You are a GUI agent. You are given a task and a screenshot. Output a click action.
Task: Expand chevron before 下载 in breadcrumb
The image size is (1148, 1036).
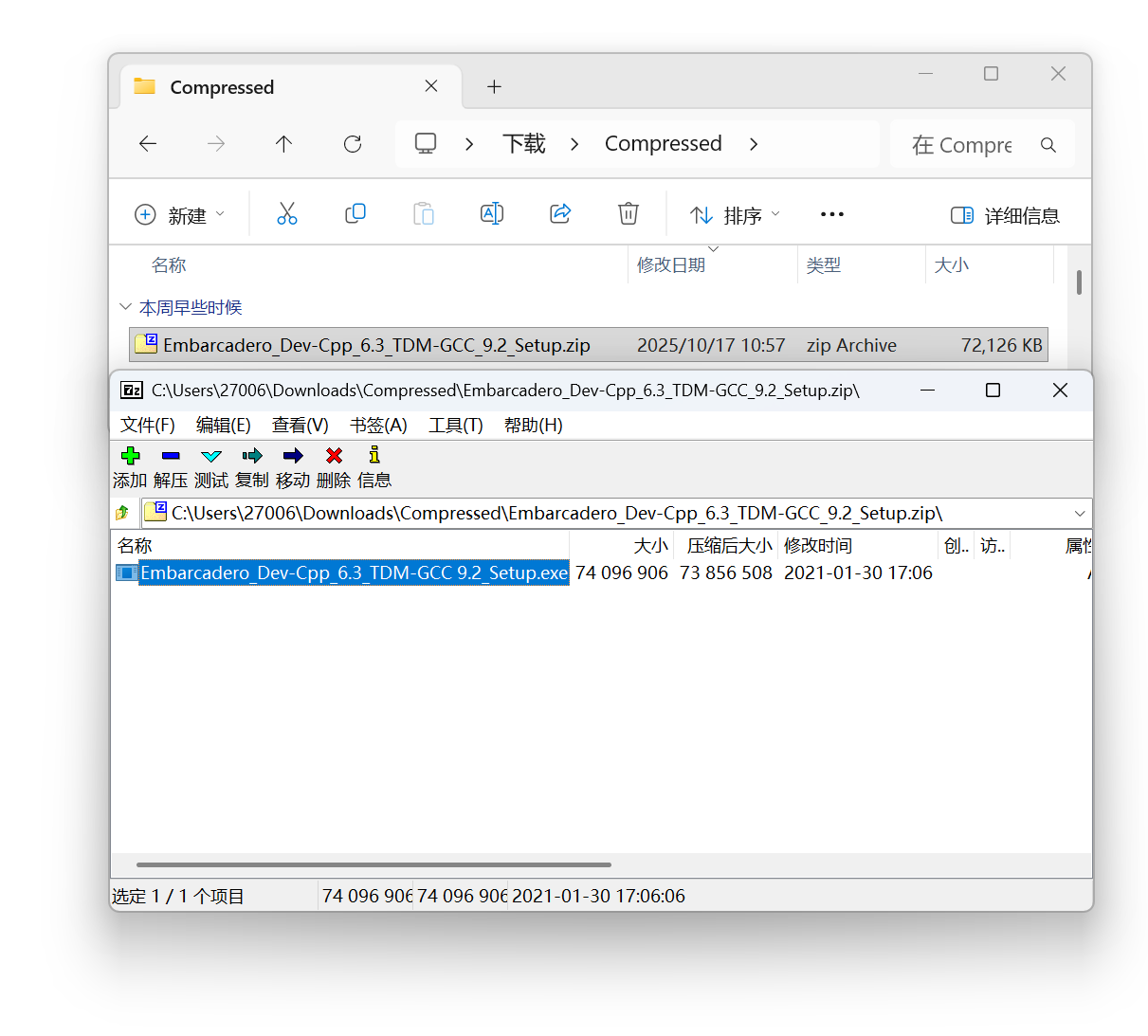pos(469,144)
